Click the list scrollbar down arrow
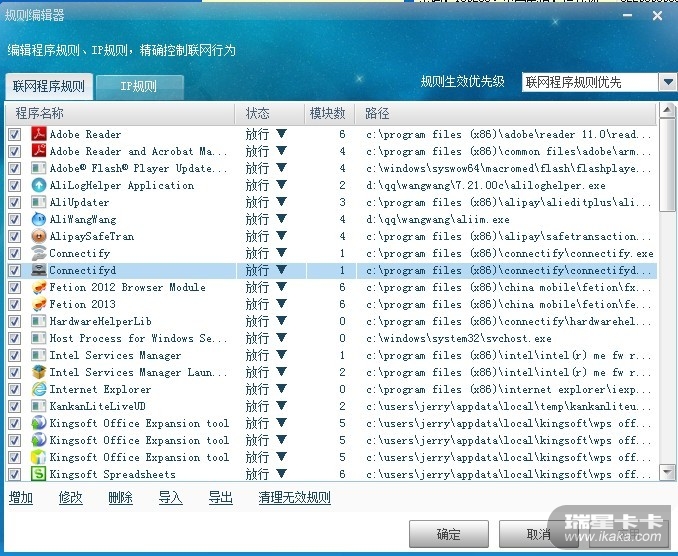 (x=667, y=473)
